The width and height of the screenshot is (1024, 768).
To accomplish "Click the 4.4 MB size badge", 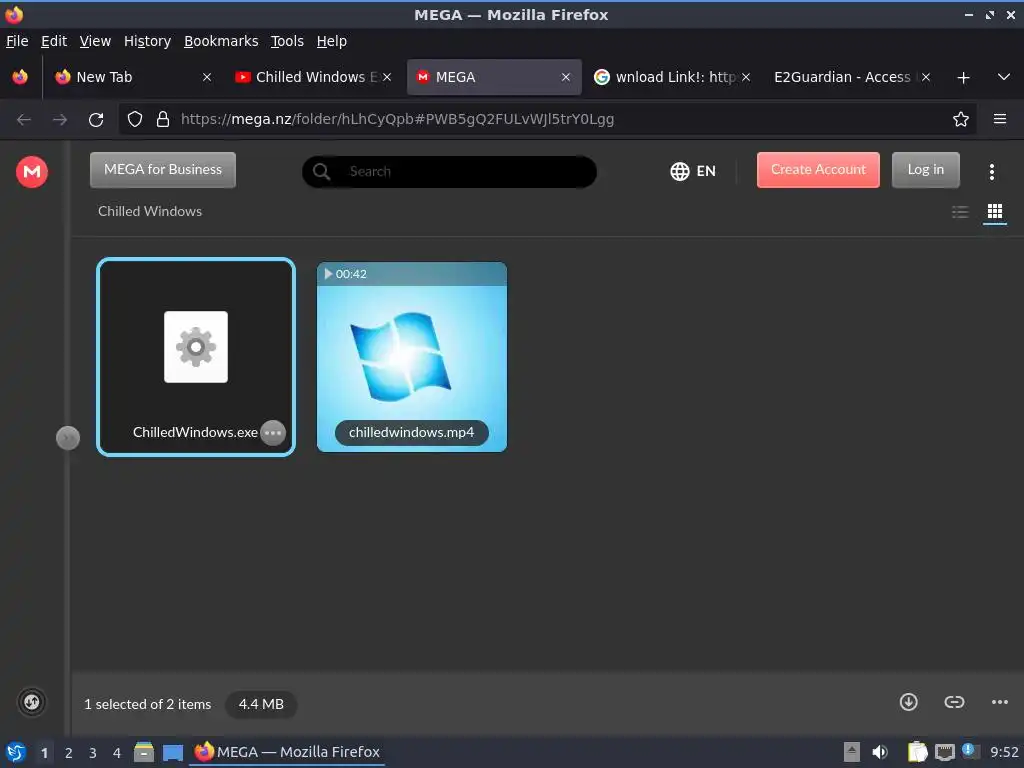I will coord(261,704).
